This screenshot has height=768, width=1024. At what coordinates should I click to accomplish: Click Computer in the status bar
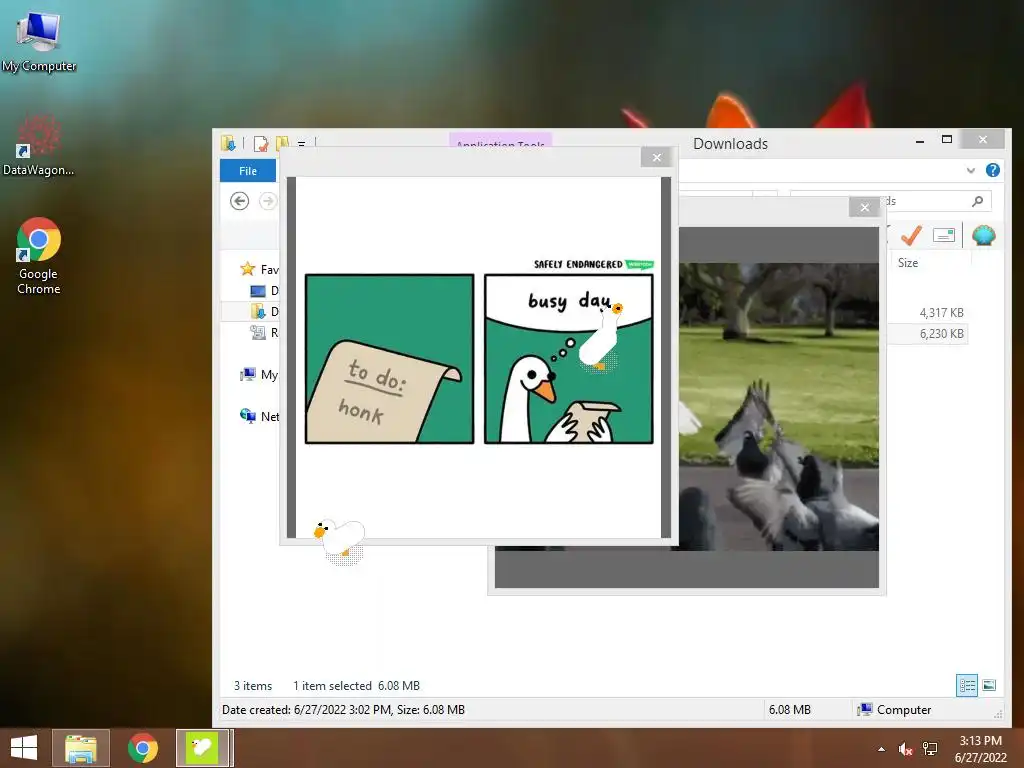[x=894, y=710]
